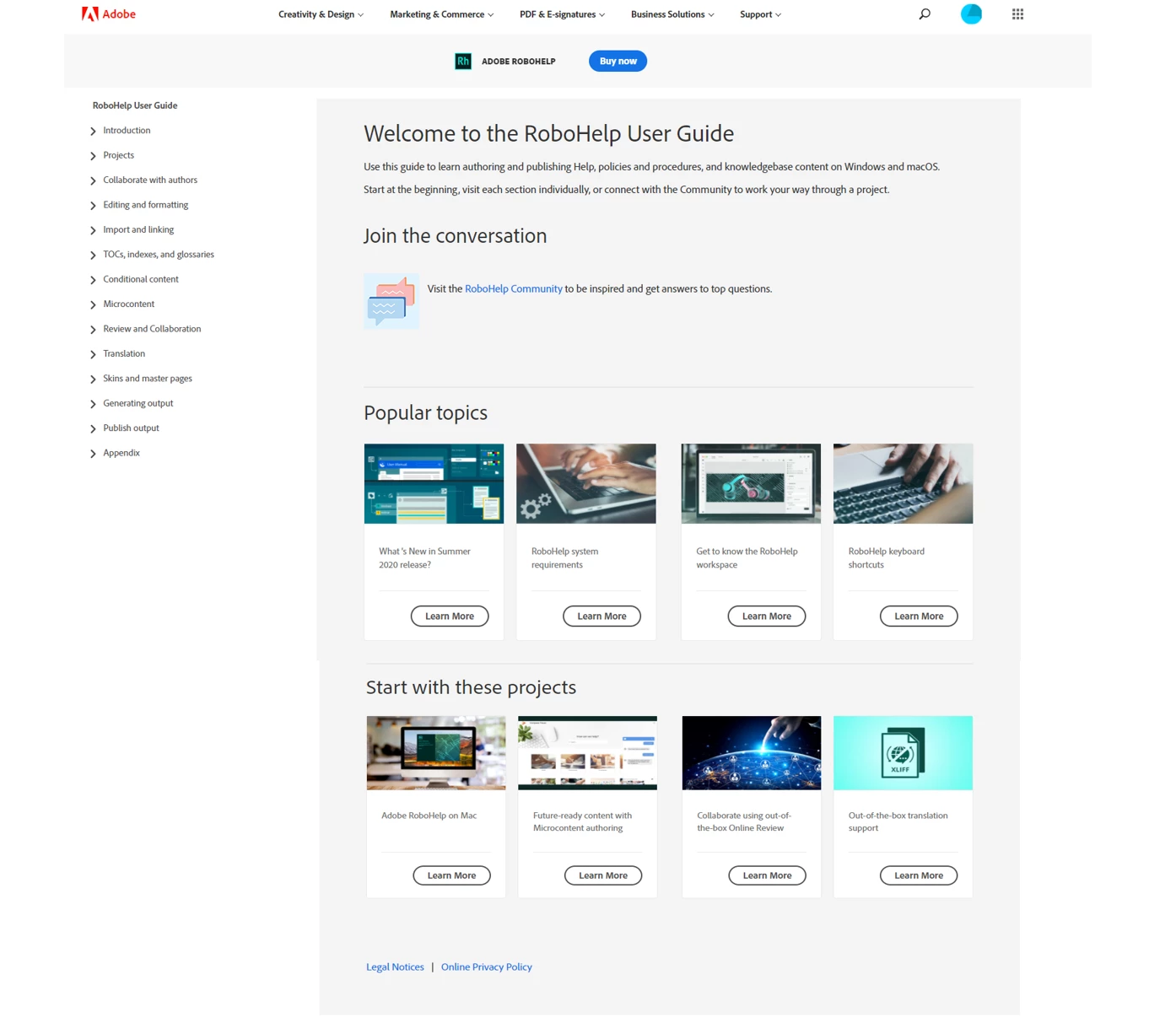Open RoboHelp system requirements thumbnail
The image size is (1176, 1023).
pyautogui.click(x=585, y=483)
